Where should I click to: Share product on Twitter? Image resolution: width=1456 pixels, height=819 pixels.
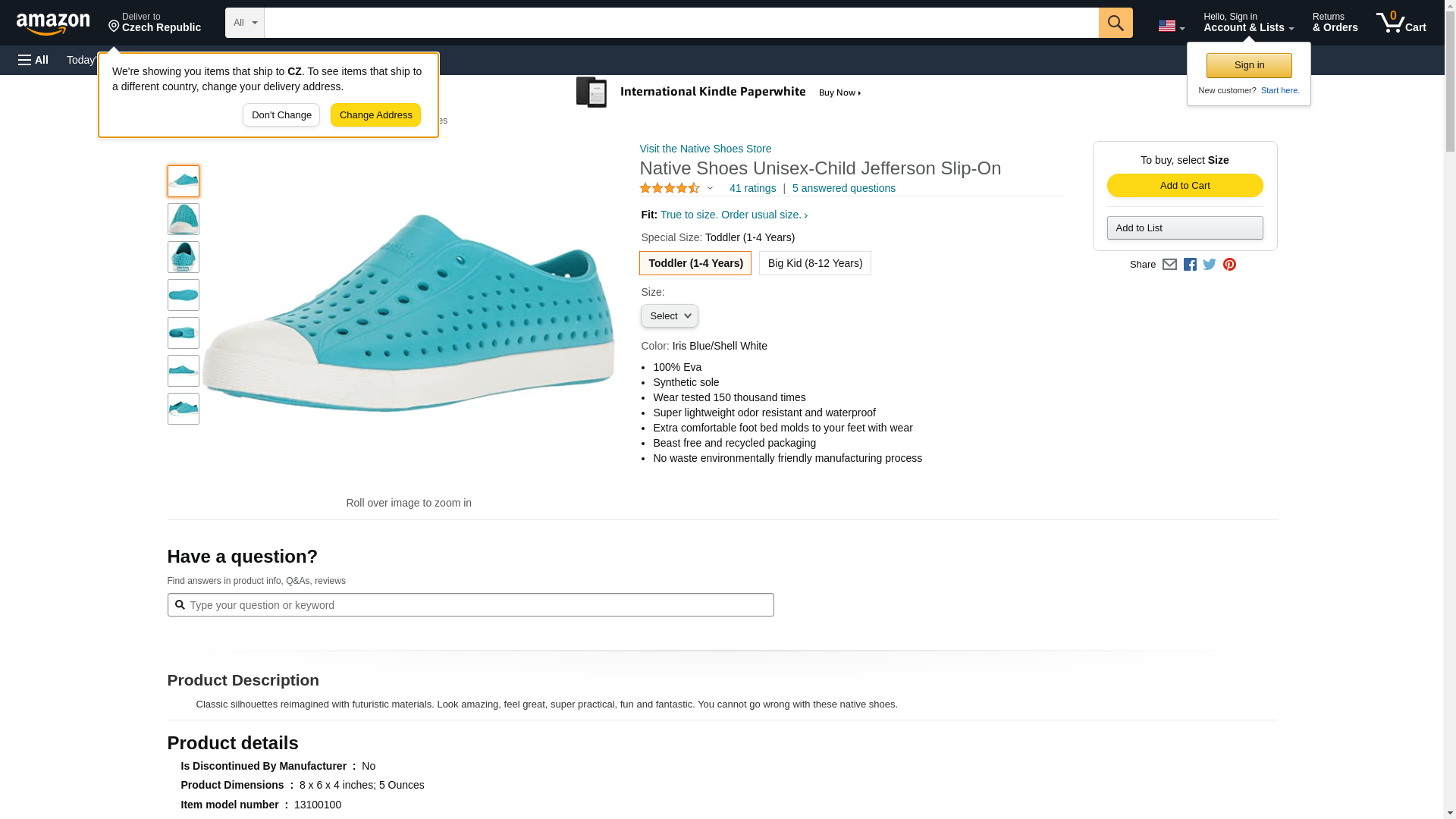(x=1210, y=265)
